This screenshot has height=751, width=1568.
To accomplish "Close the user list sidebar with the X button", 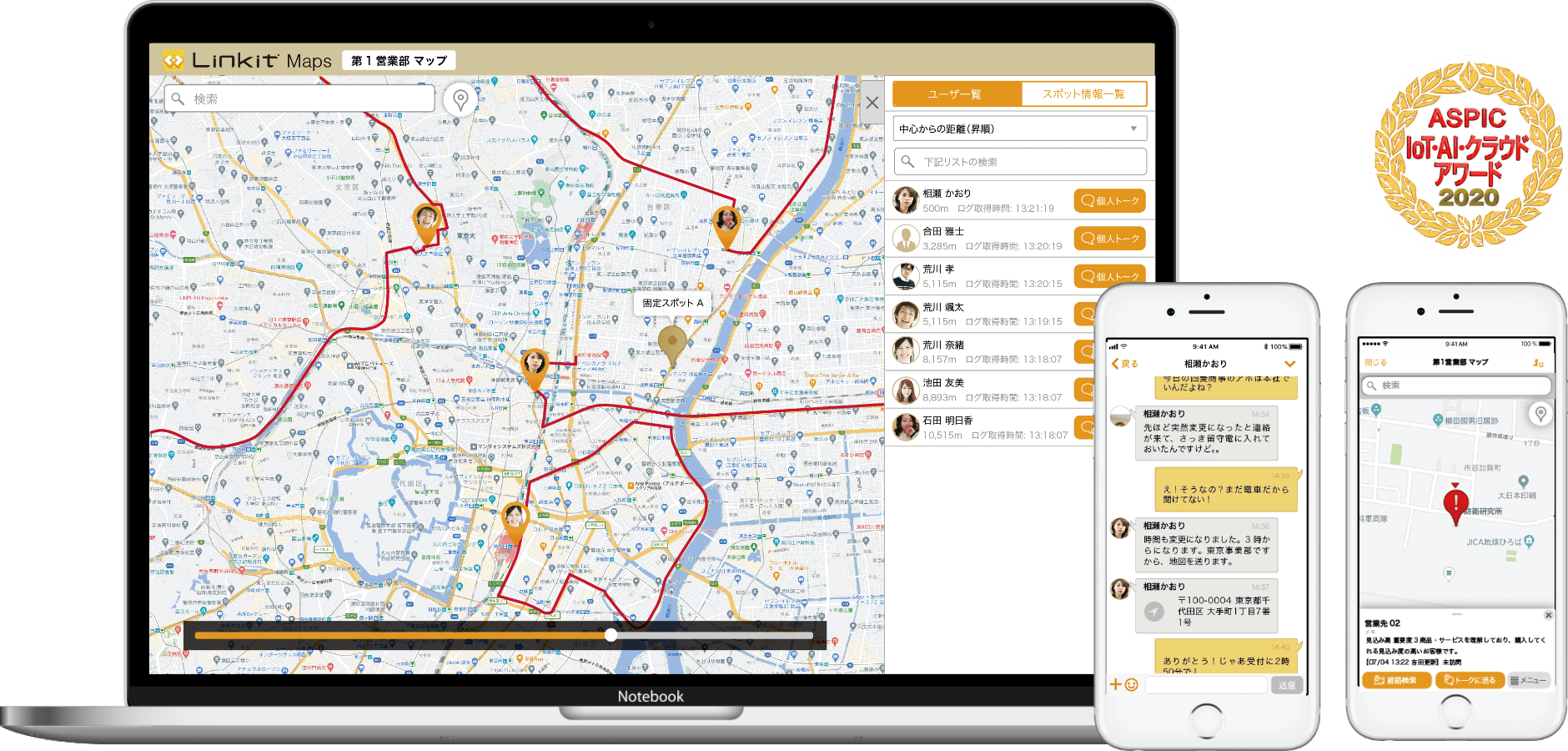I will (x=872, y=101).
